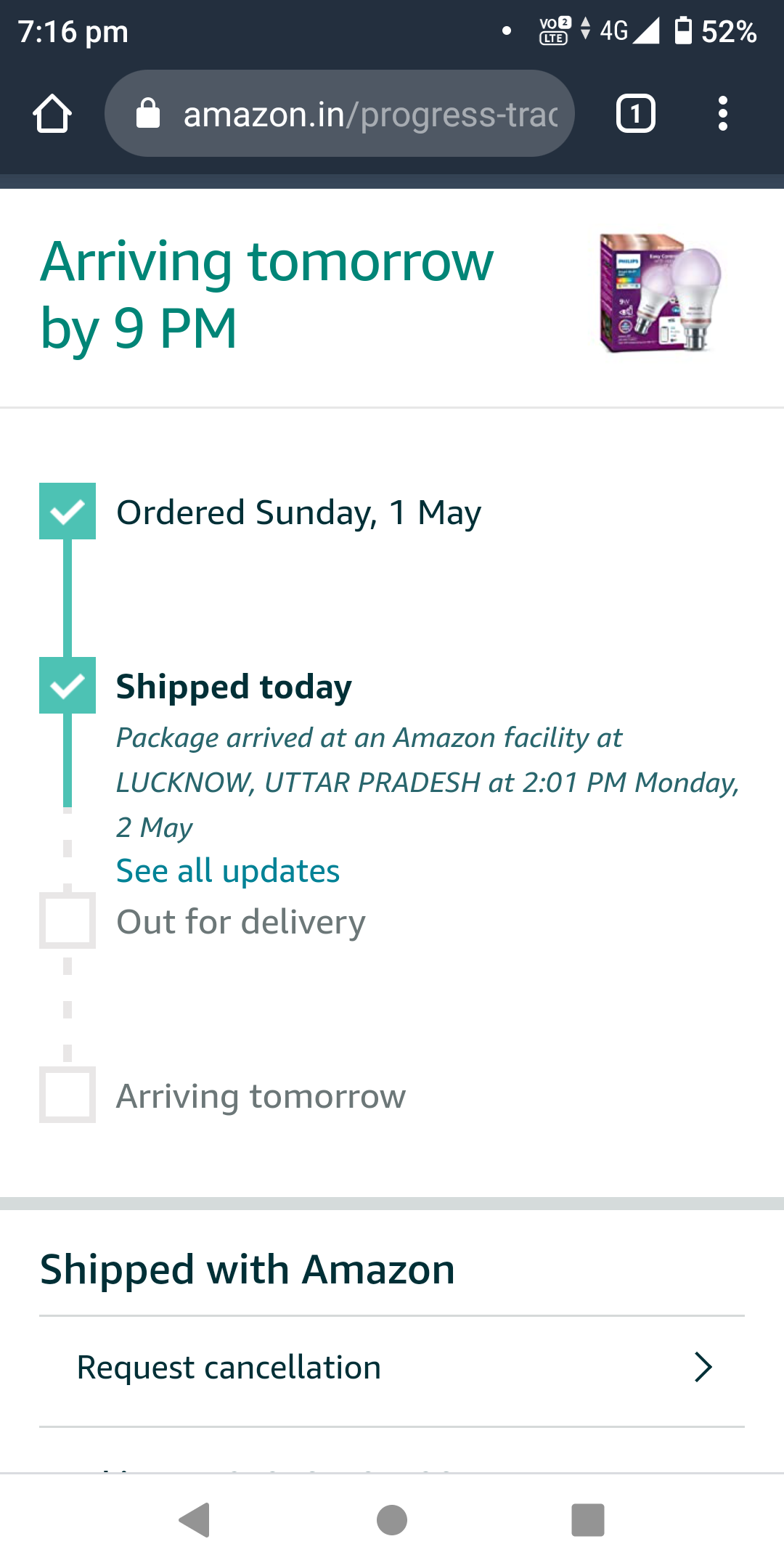Click the Out for delivery empty checkbox
The width and height of the screenshot is (784, 1568).
point(68,920)
